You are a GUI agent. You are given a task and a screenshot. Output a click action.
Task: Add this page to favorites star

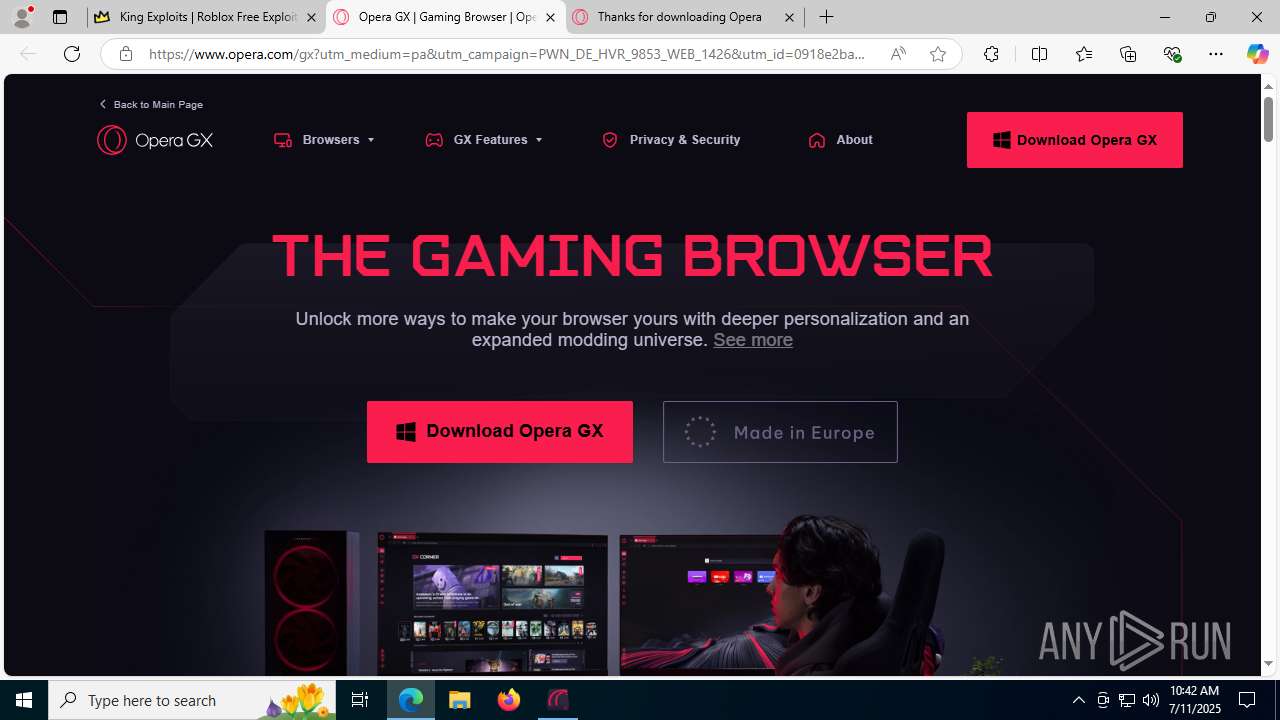[938, 54]
